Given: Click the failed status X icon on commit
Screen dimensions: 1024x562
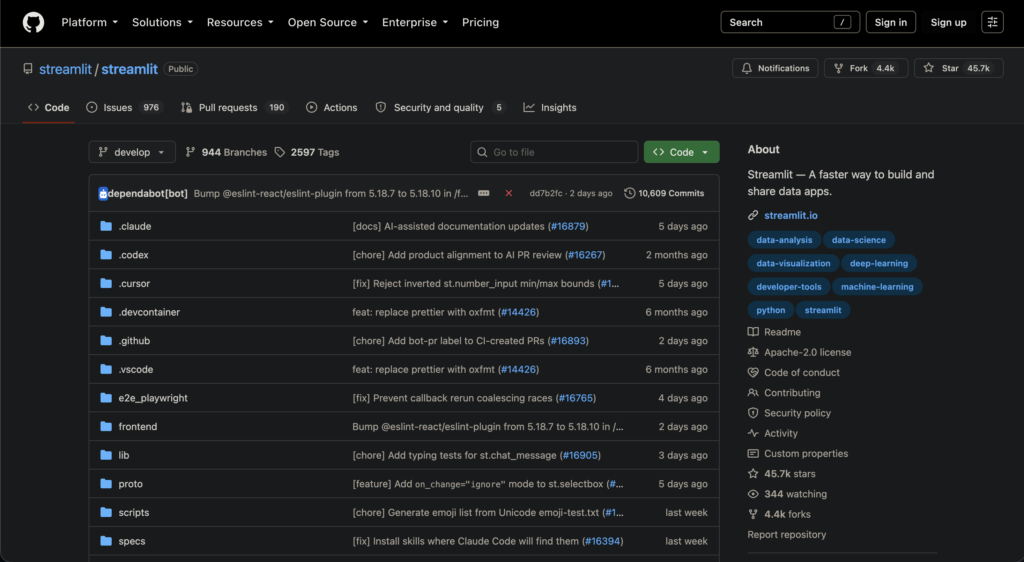Looking at the screenshot, I should [509, 193].
